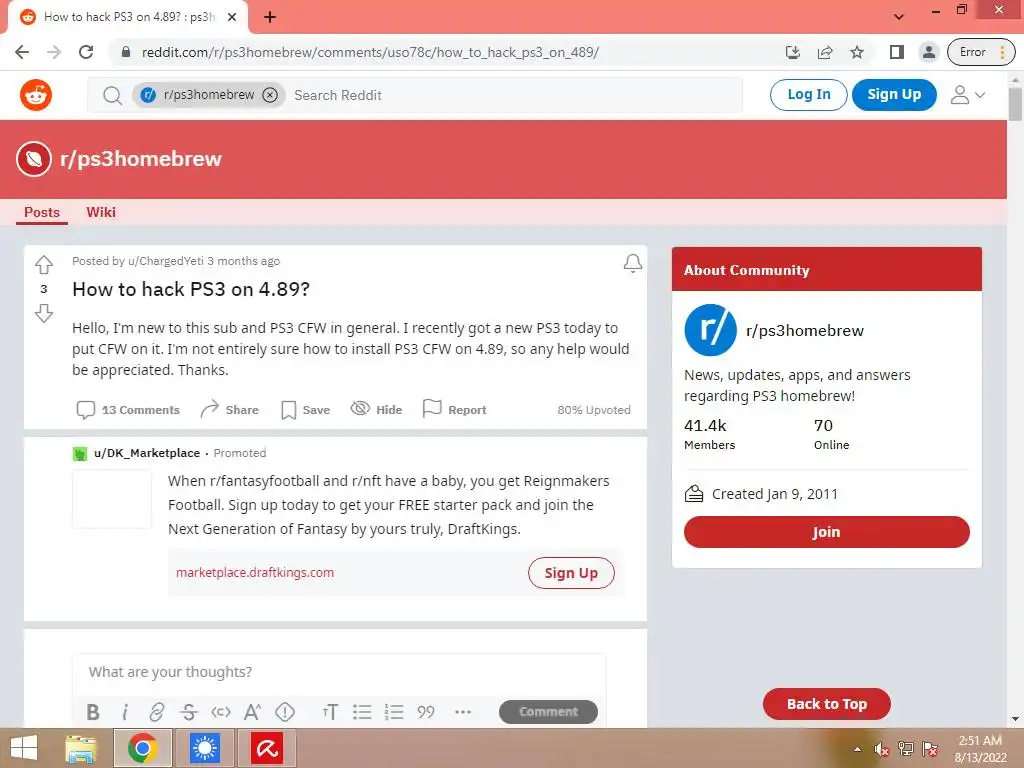Open r/ps3homebrew link in About Community
The height and width of the screenshot is (768, 1024).
(x=805, y=330)
